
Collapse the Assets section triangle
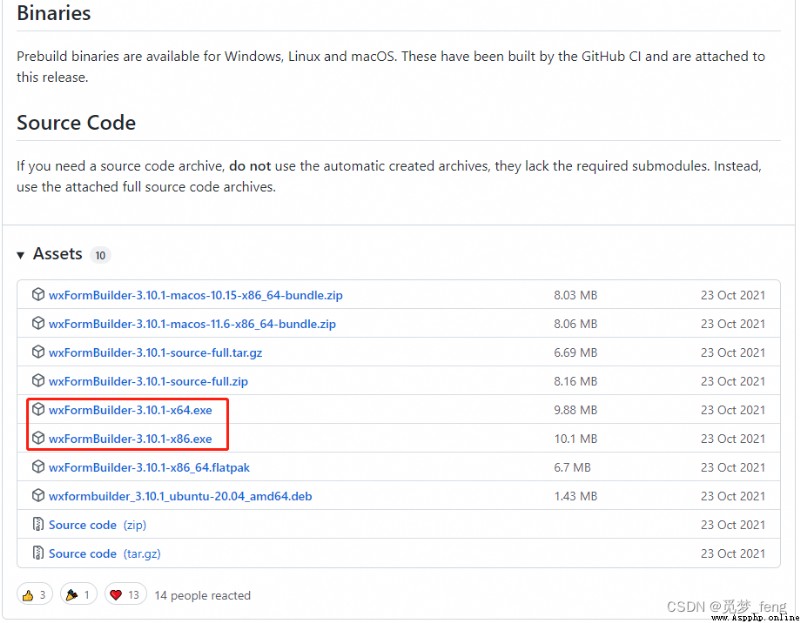(x=20, y=255)
